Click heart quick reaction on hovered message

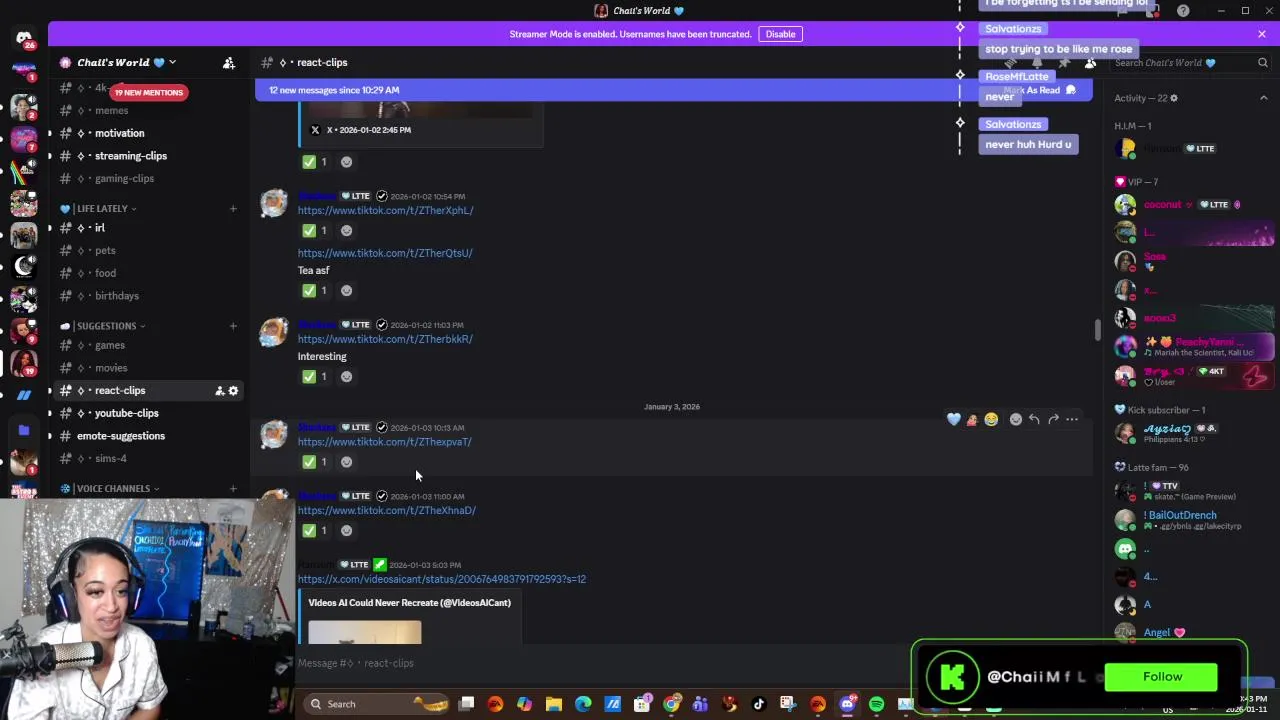(x=954, y=420)
